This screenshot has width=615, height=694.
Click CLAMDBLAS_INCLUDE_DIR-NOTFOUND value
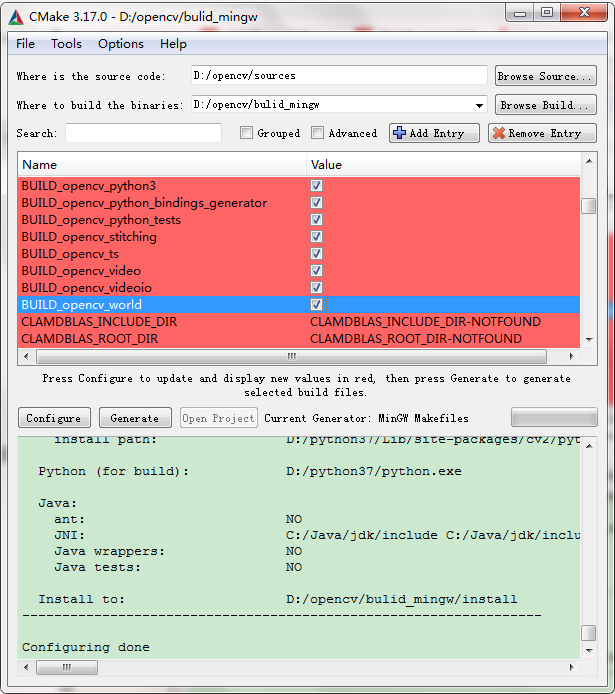point(425,321)
